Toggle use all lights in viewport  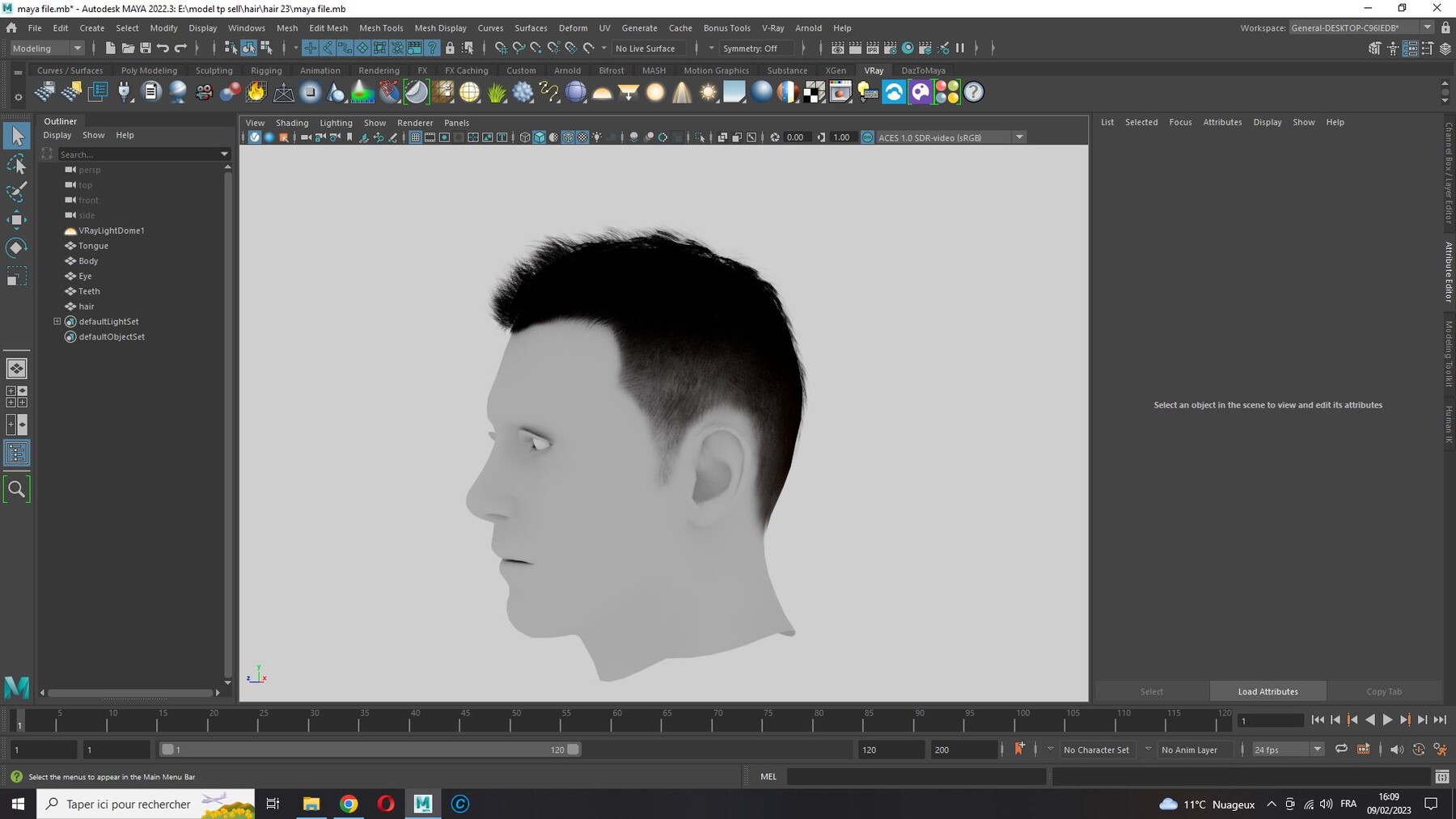coord(597,137)
